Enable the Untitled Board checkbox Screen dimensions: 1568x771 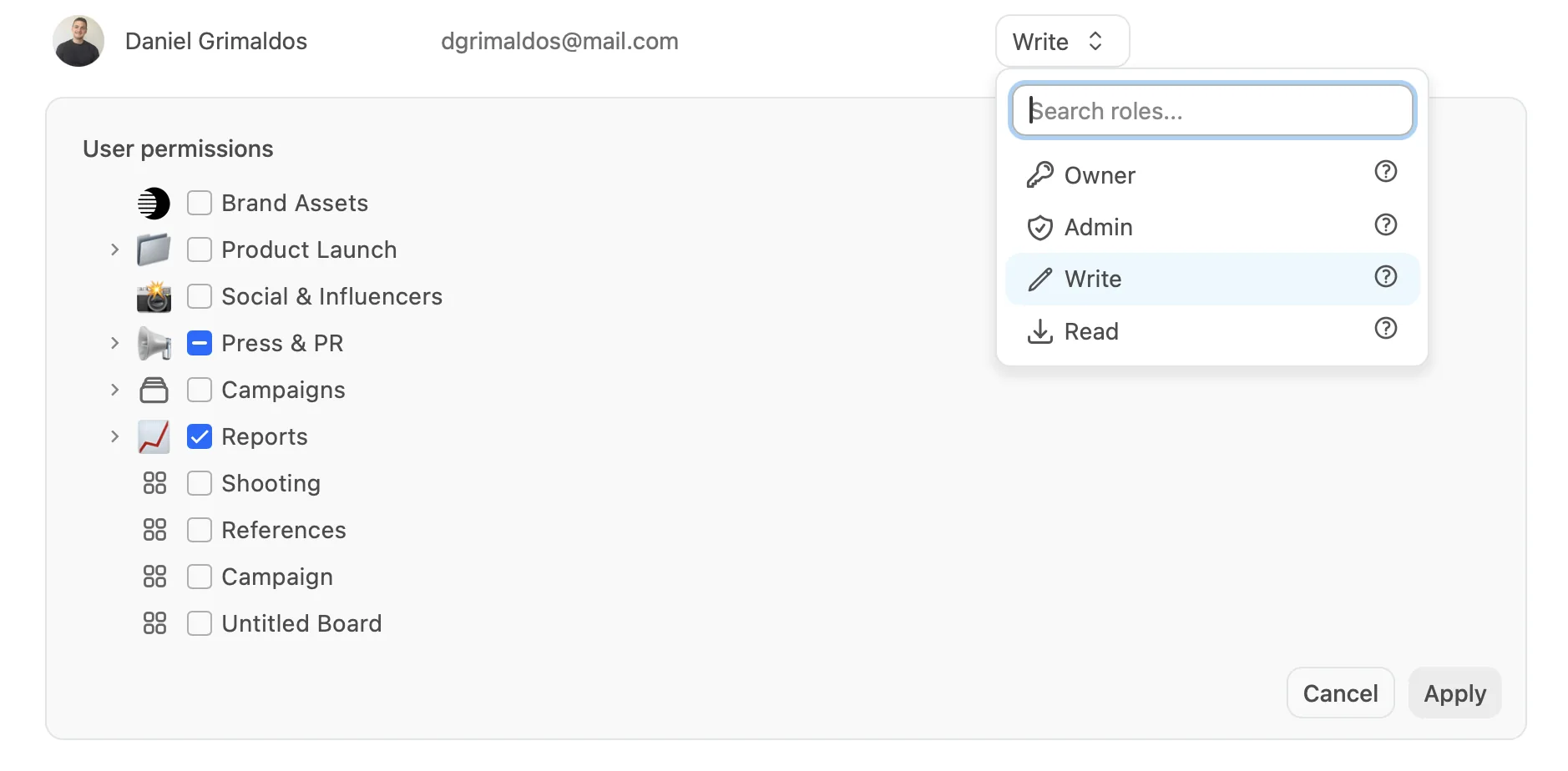200,623
